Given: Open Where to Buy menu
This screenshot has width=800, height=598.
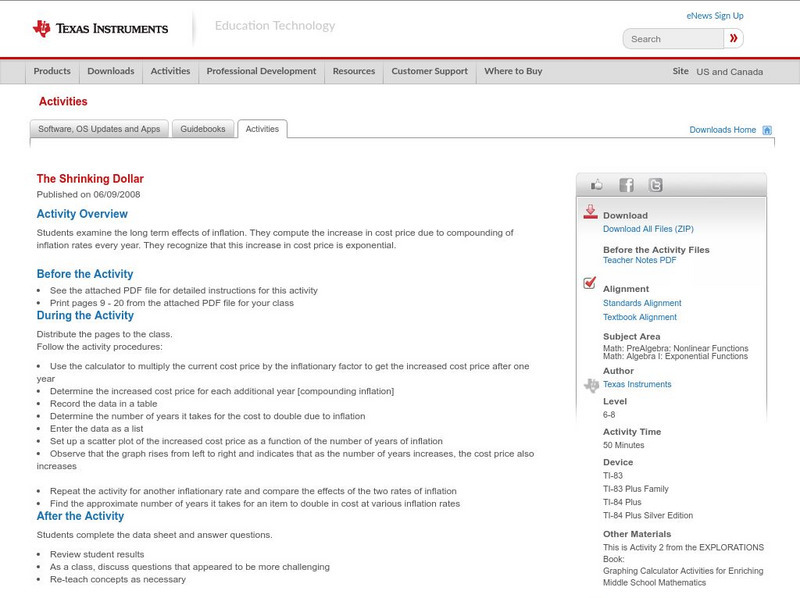Looking at the screenshot, I should [x=513, y=71].
